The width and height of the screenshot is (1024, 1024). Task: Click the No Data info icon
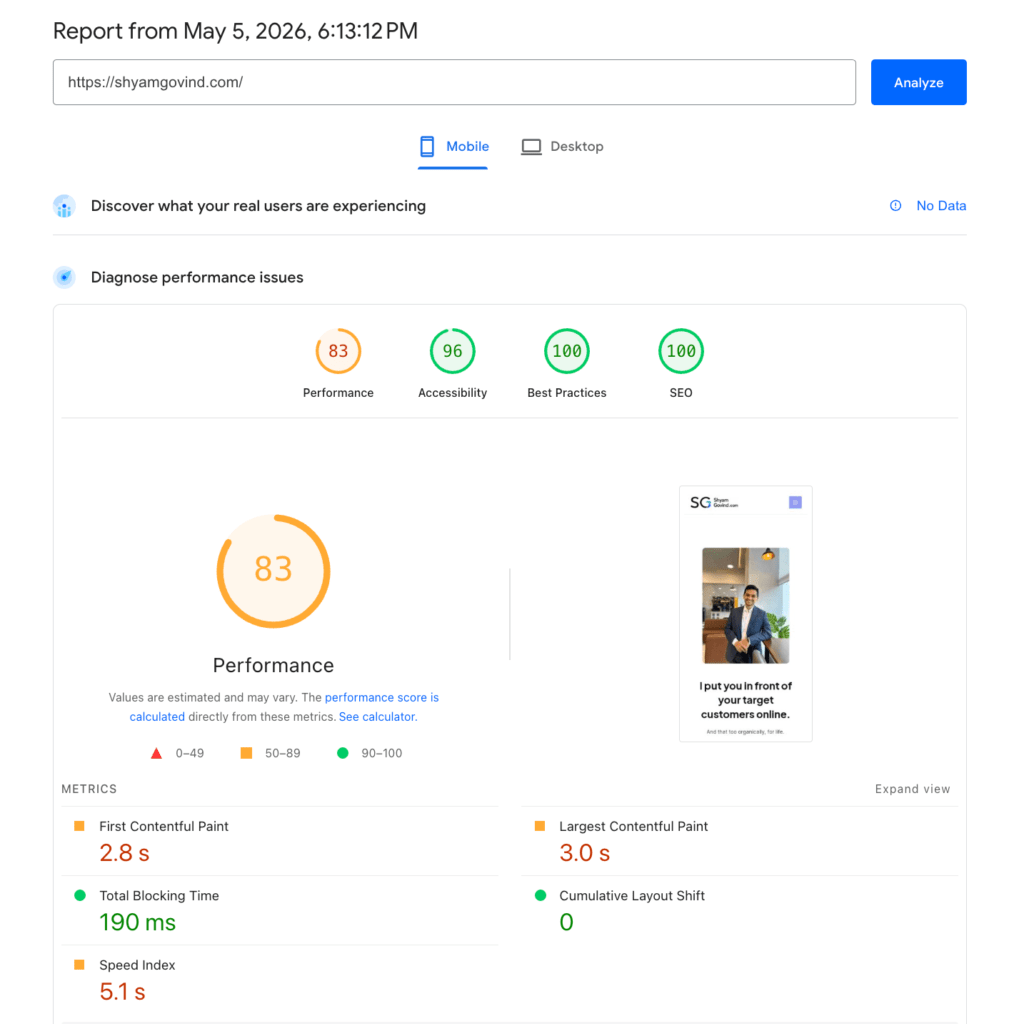895,206
